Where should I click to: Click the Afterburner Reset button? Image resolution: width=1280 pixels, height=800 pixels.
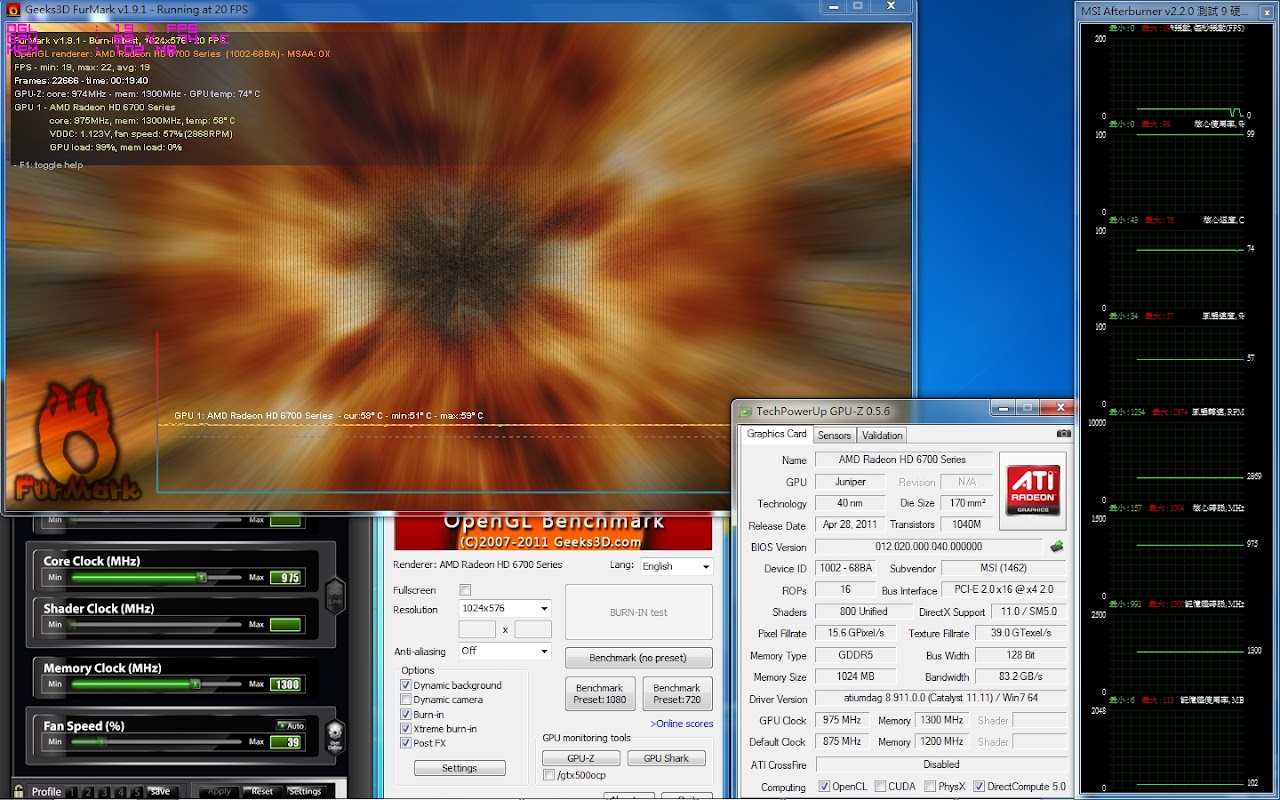pos(262,792)
